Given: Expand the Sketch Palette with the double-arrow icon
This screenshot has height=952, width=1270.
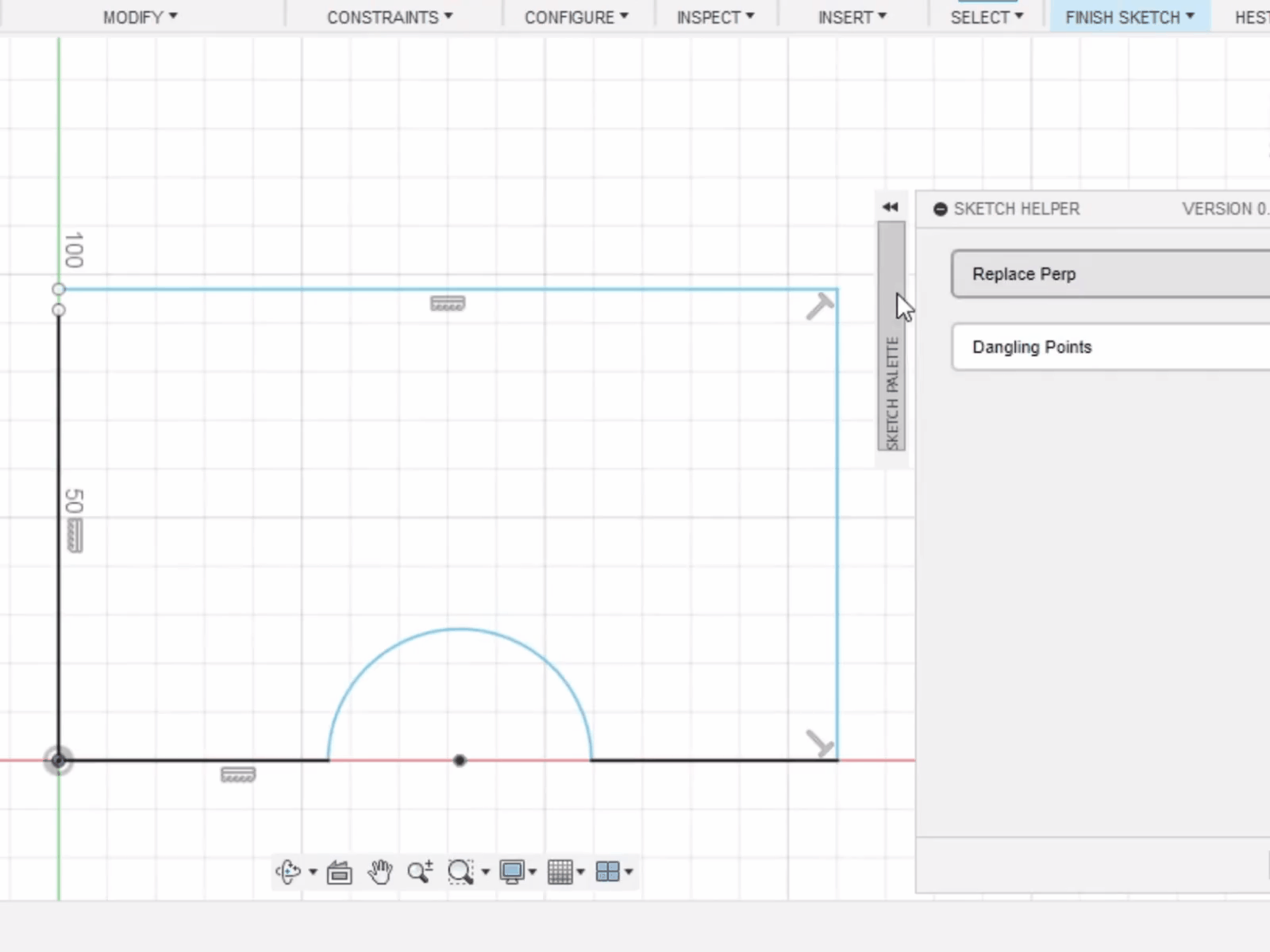Looking at the screenshot, I should (x=891, y=207).
